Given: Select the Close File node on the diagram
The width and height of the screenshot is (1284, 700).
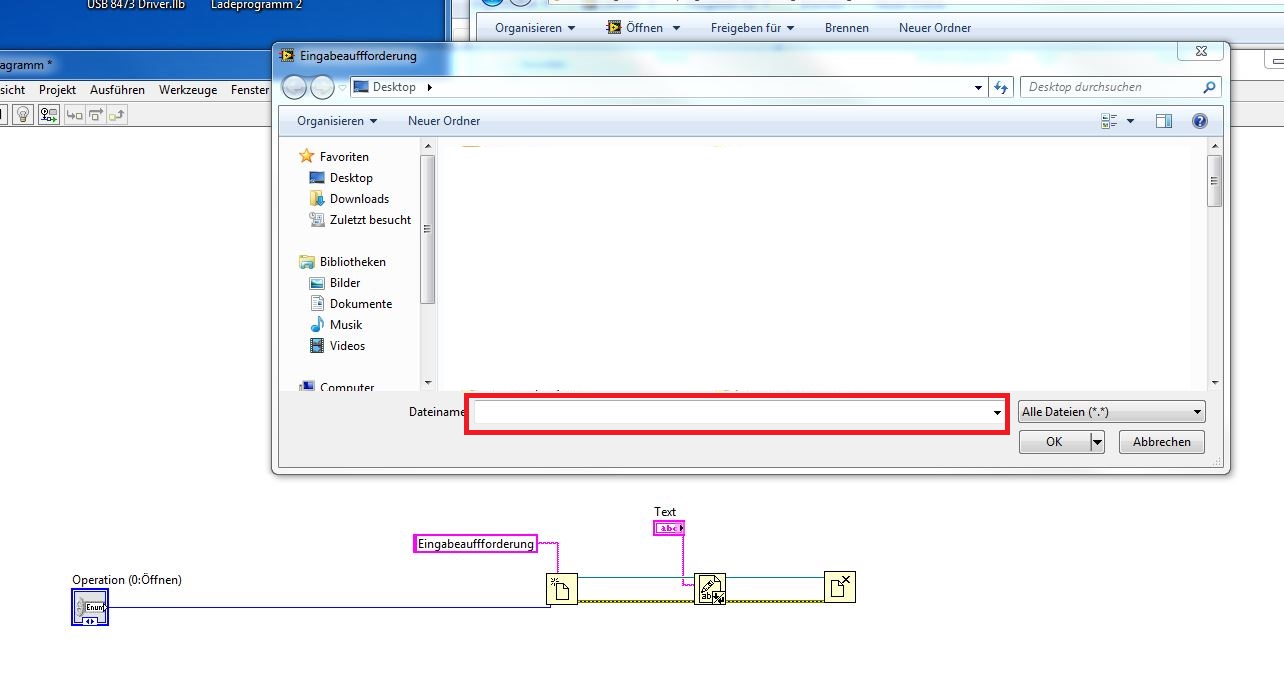Looking at the screenshot, I should [839, 587].
